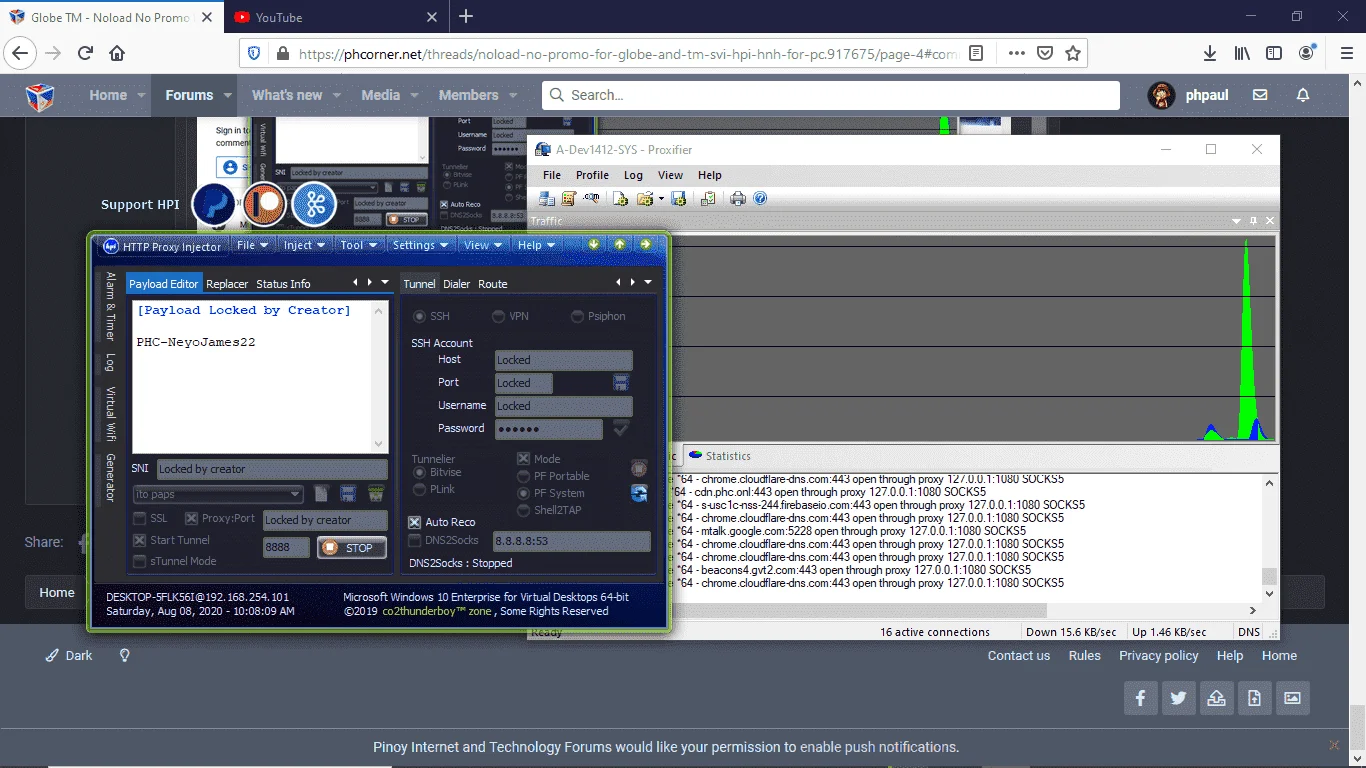Select the PLink tunnelier option
1366x768 pixels.
[x=420, y=489]
